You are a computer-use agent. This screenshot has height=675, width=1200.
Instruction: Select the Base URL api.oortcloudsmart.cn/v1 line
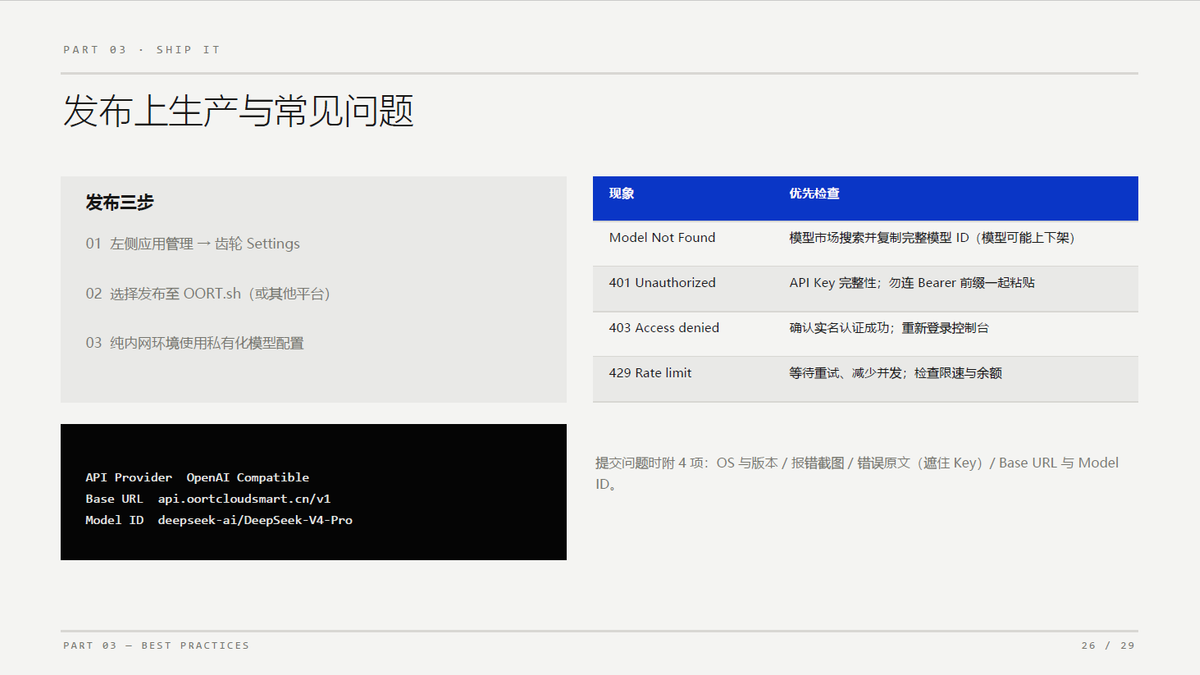coord(208,498)
